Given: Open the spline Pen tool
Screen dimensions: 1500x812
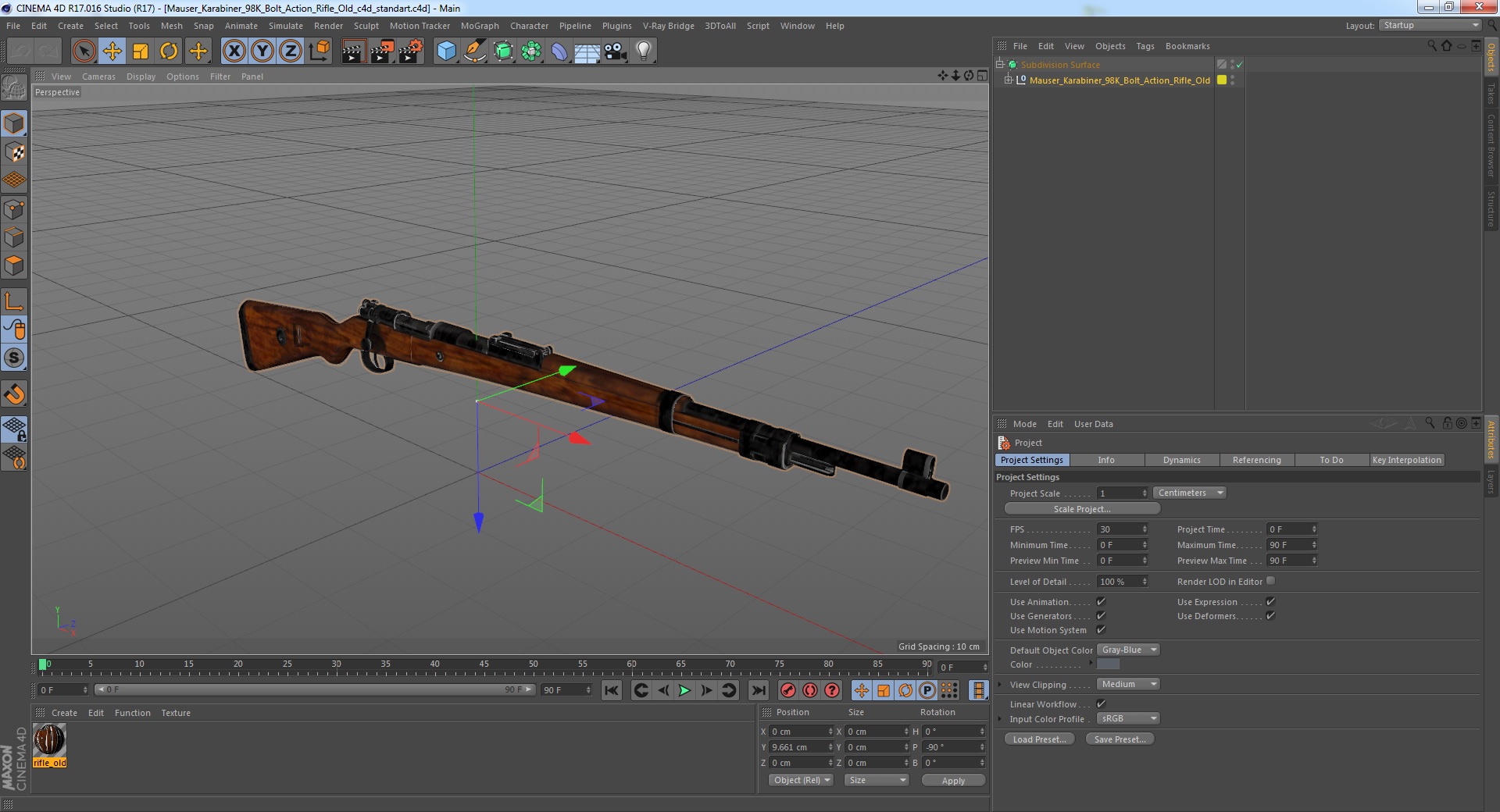Looking at the screenshot, I should (474, 52).
